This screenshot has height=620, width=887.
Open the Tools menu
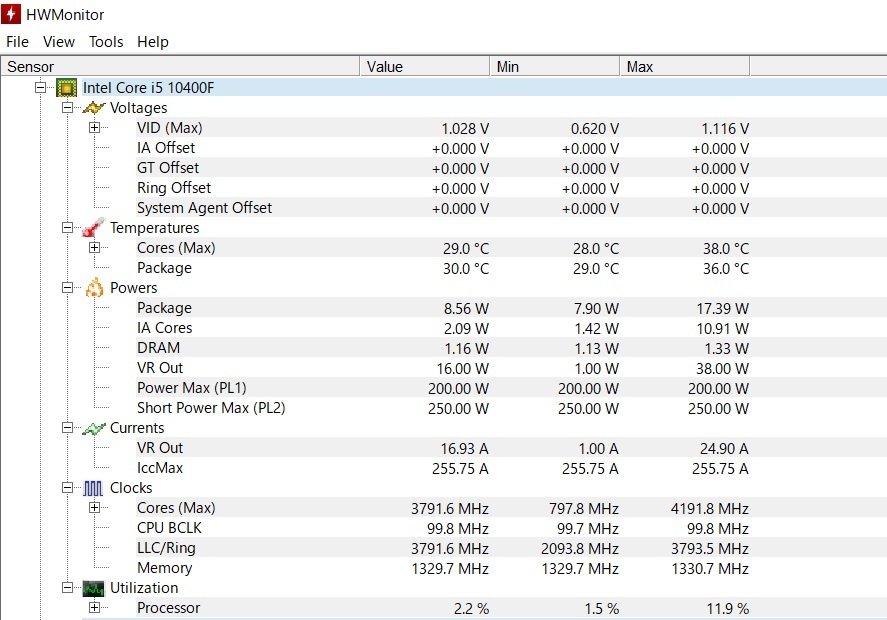pyautogui.click(x=106, y=42)
